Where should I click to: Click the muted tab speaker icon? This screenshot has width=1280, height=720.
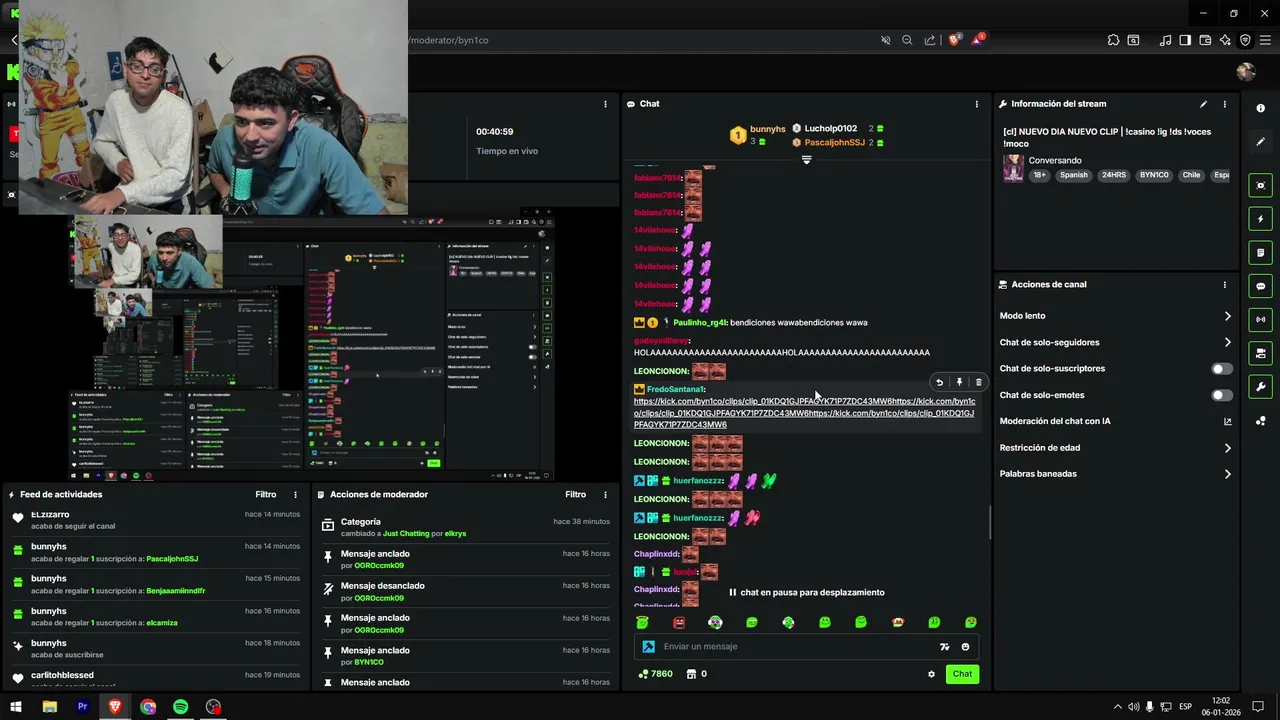tap(885, 40)
